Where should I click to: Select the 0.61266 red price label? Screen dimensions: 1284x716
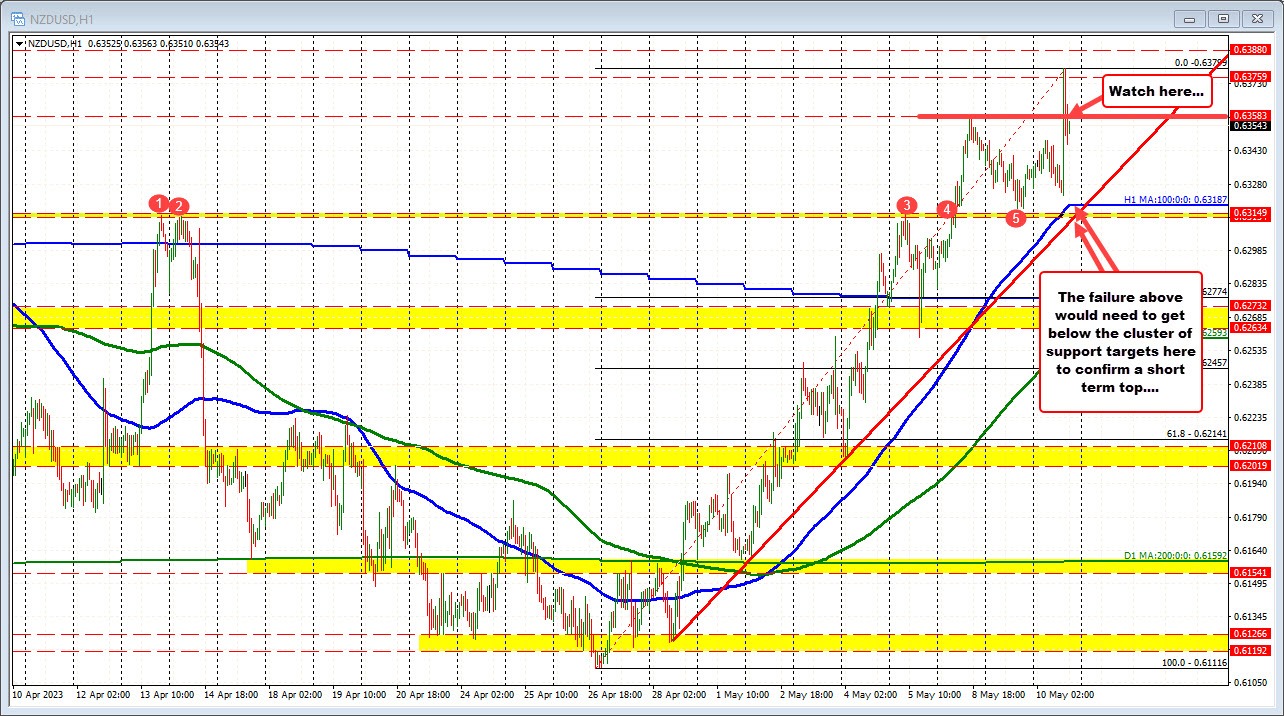pyautogui.click(x=1250, y=633)
